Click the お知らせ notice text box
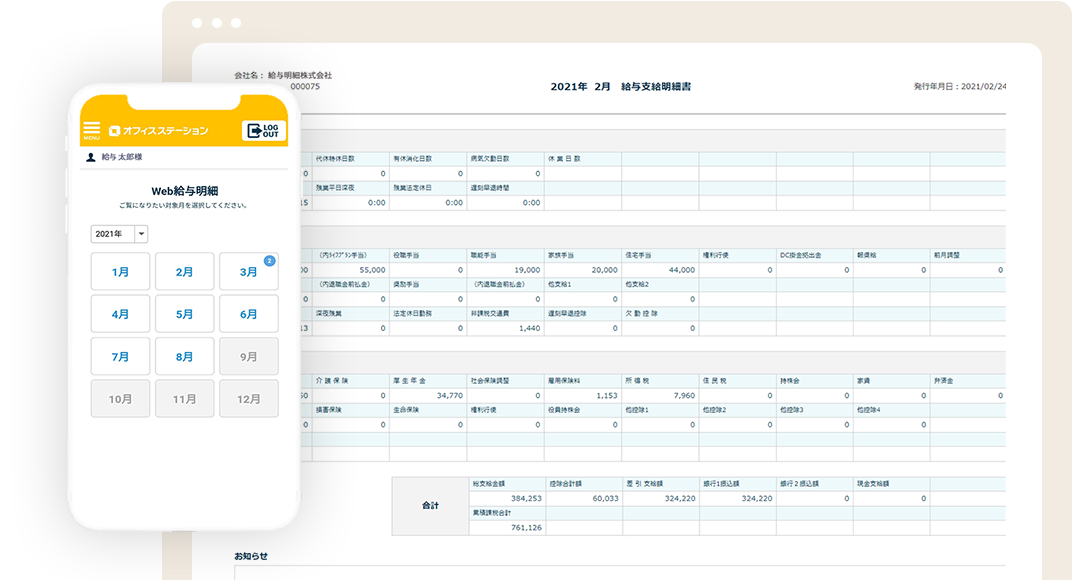This screenshot has height=580, width=1073. pos(620,572)
